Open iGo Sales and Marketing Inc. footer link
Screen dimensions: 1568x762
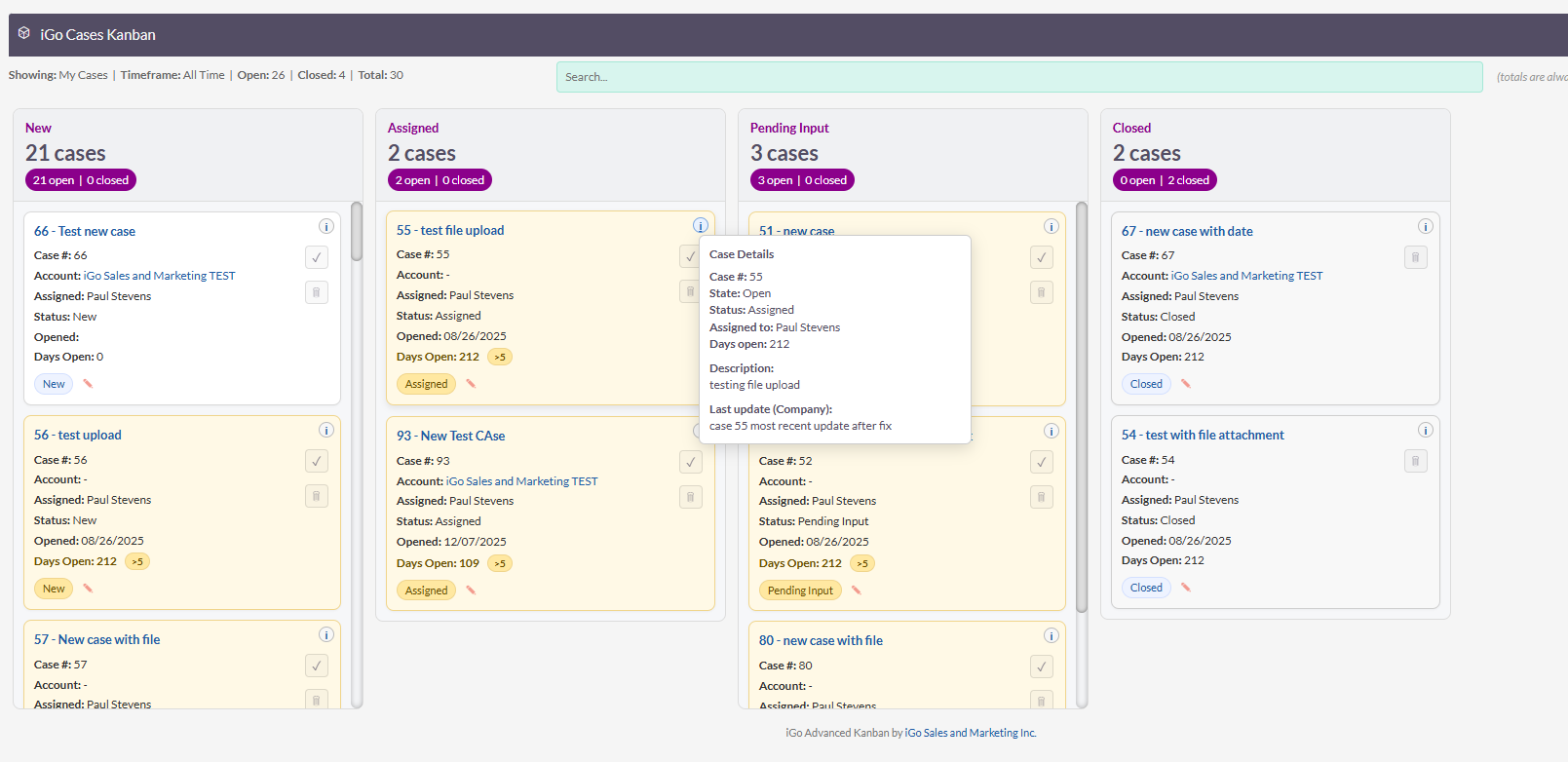point(971,733)
